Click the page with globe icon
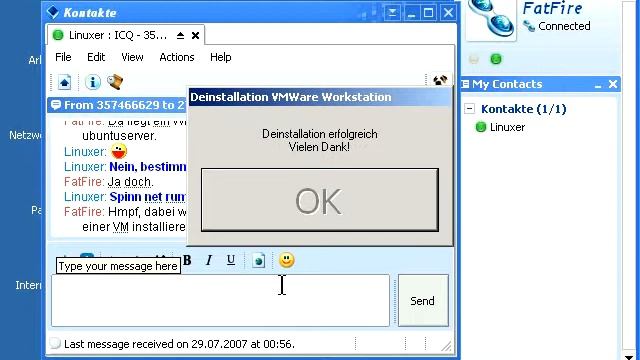 [258, 260]
